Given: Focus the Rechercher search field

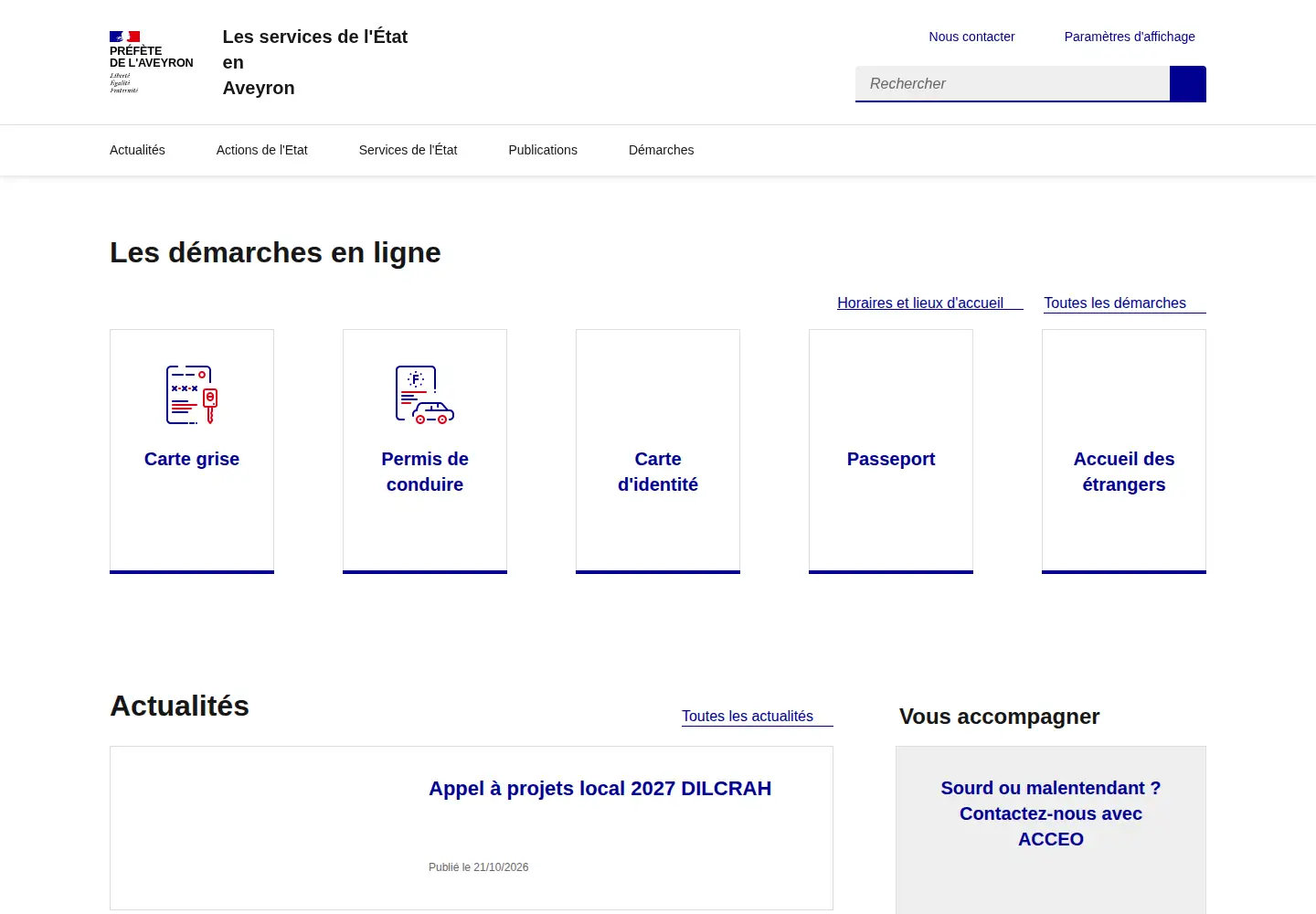Looking at the screenshot, I should coord(1013,84).
